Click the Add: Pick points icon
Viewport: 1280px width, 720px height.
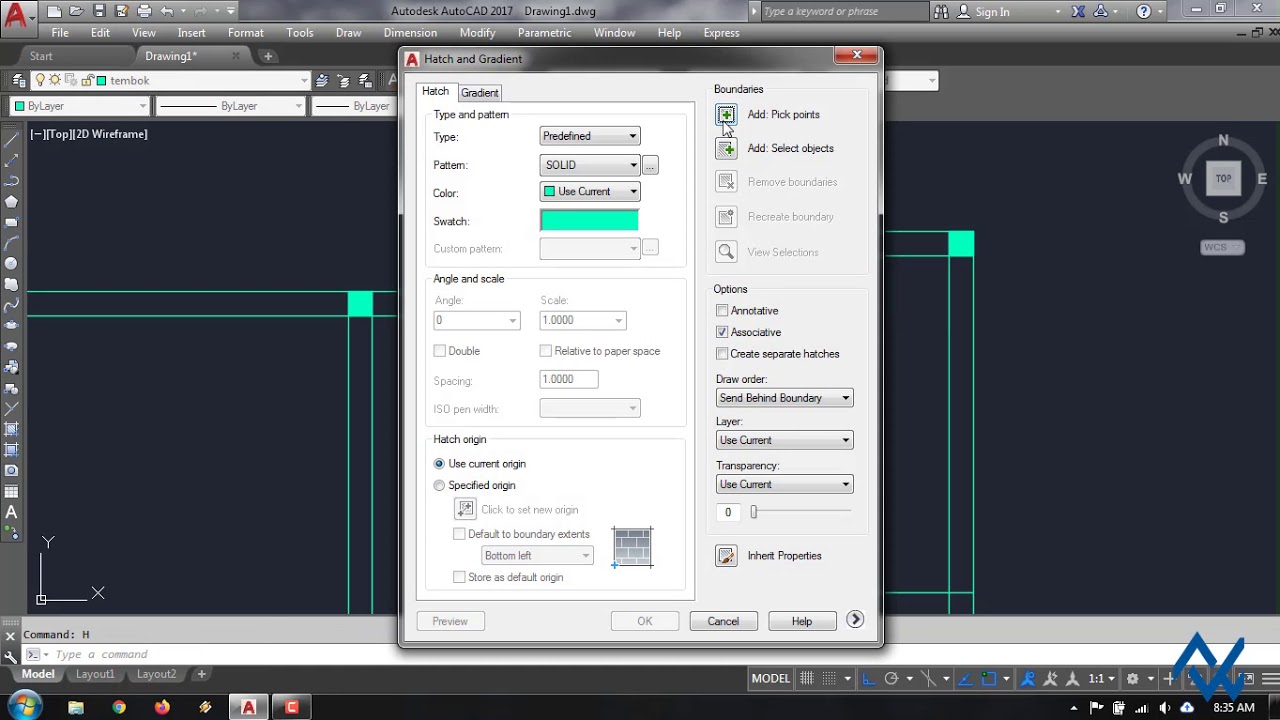click(x=726, y=115)
